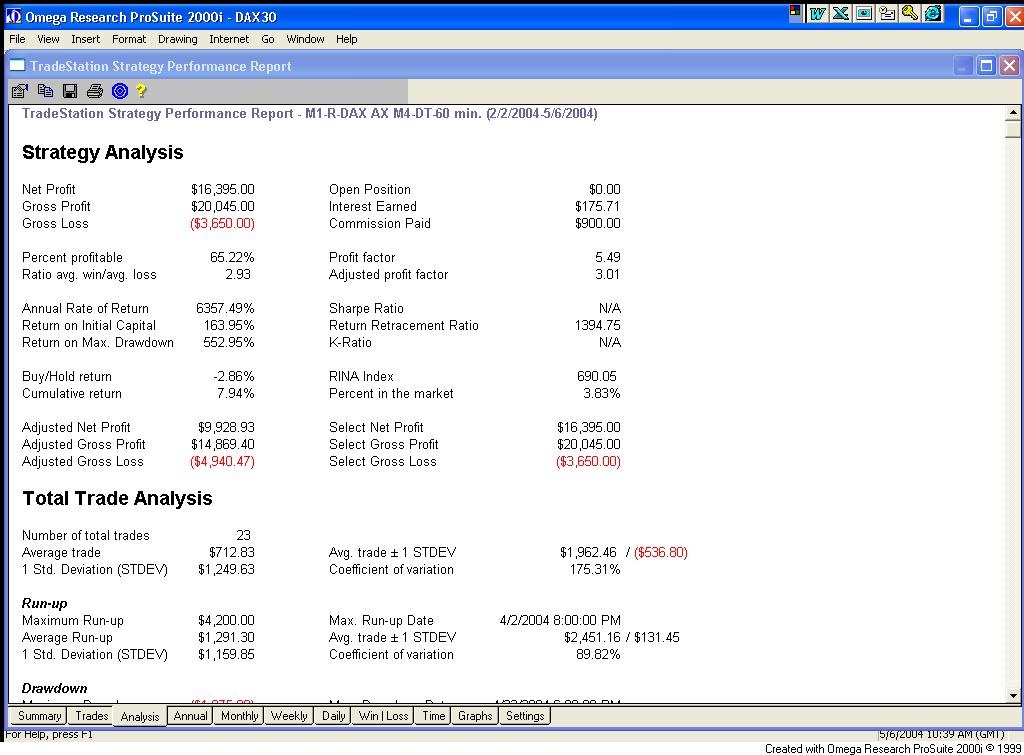Print the performance report using printer icon
The height and width of the screenshot is (755, 1024).
click(x=95, y=91)
